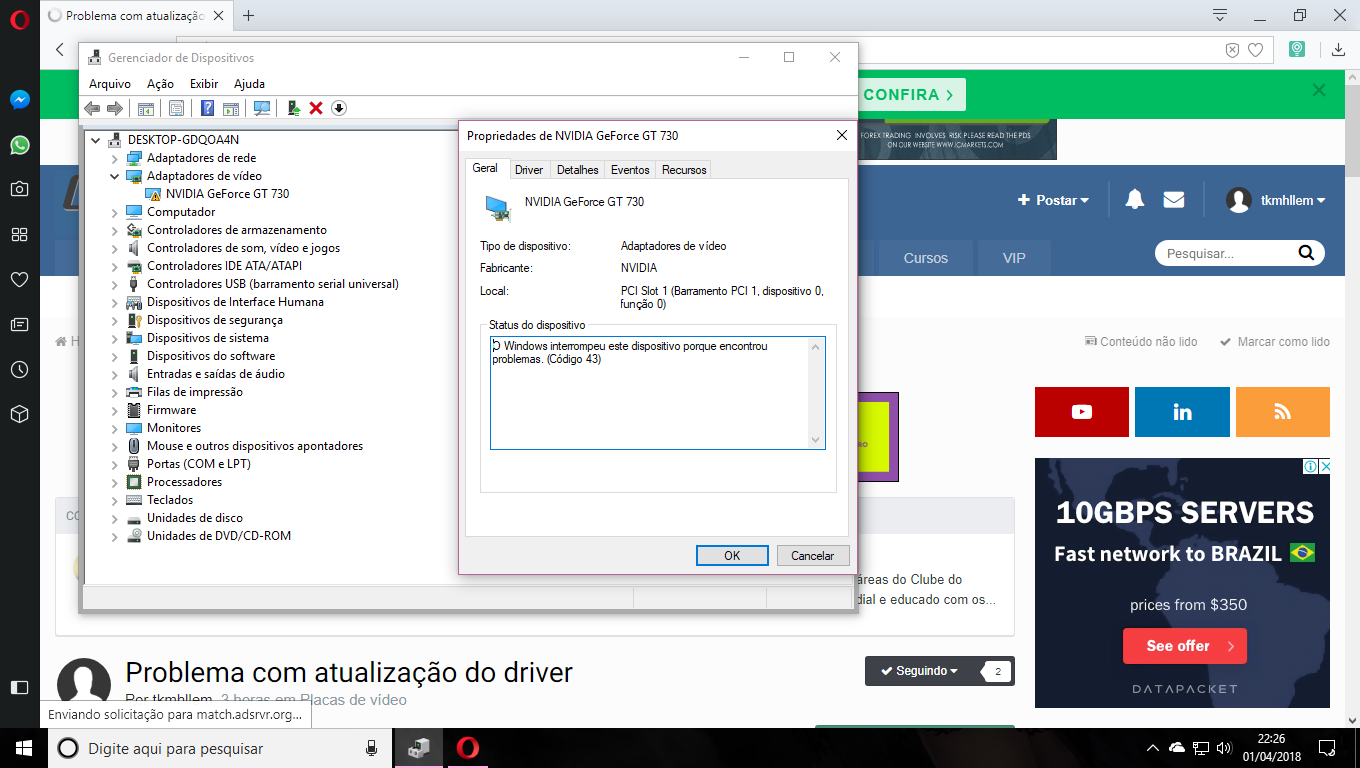Open forum messages envelope icon
Image resolution: width=1360 pixels, height=768 pixels.
pyautogui.click(x=1174, y=200)
